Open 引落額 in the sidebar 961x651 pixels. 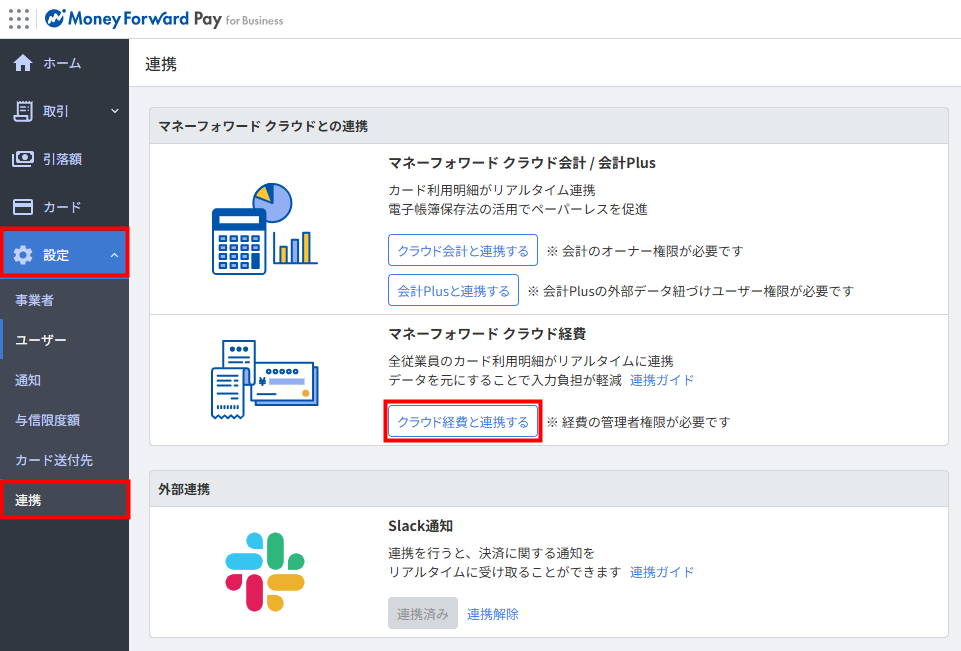tap(64, 159)
